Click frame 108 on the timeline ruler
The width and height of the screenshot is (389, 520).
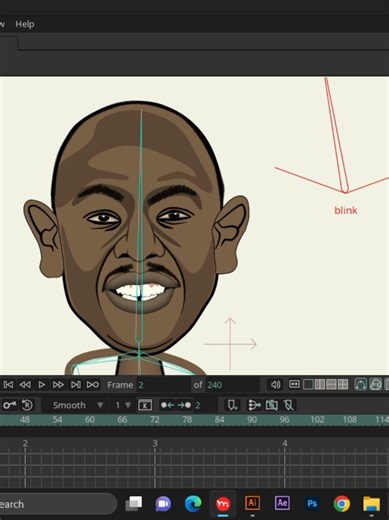tap(350, 419)
